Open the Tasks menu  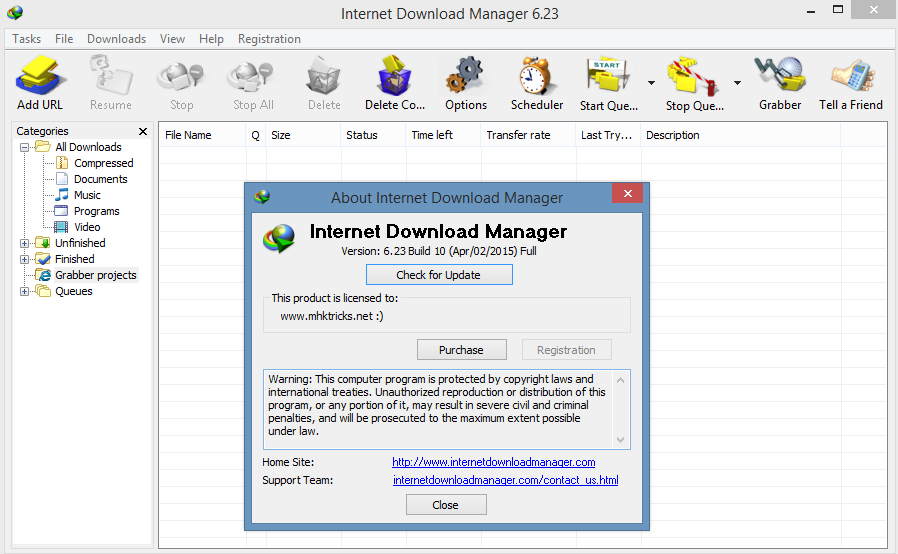26,39
